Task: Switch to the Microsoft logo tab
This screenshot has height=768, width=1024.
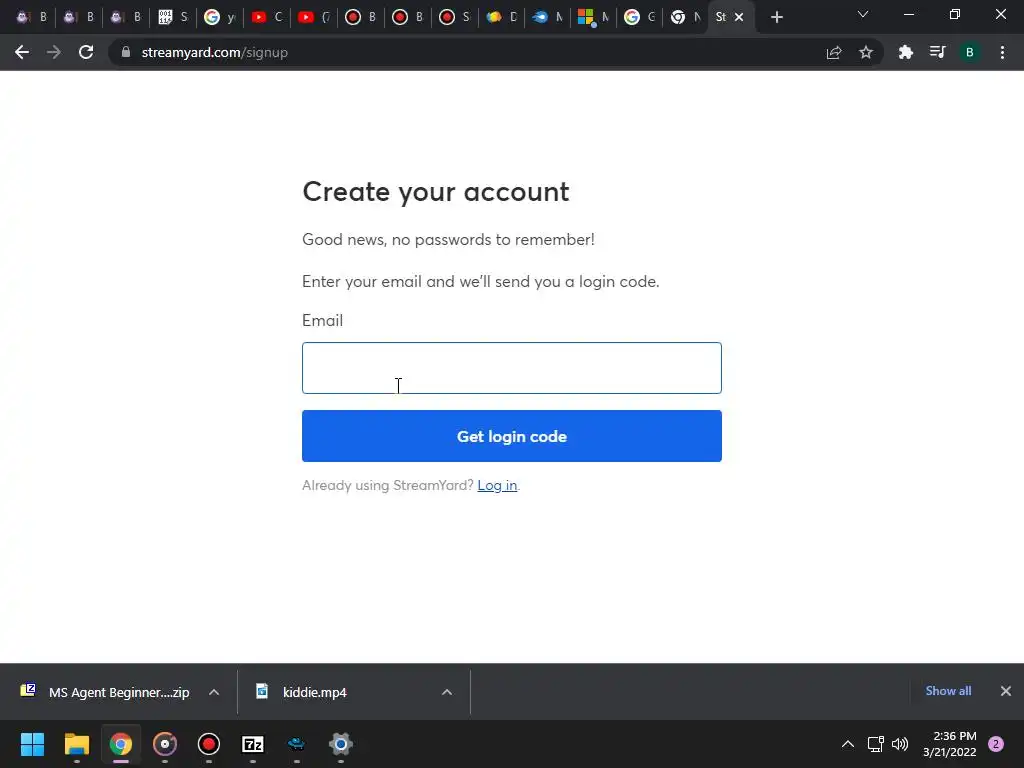Action: (593, 17)
